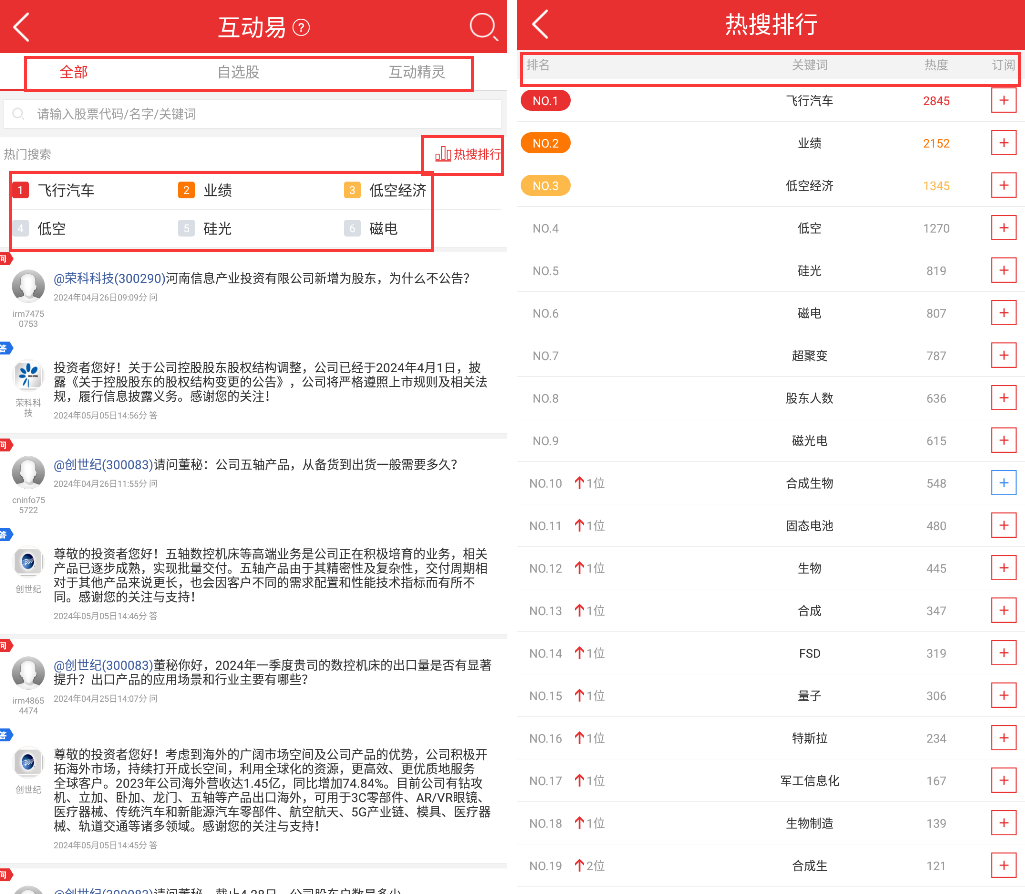Open the help icon beside 互动易 title
1025x894 pixels.
click(x=301, y=27)
